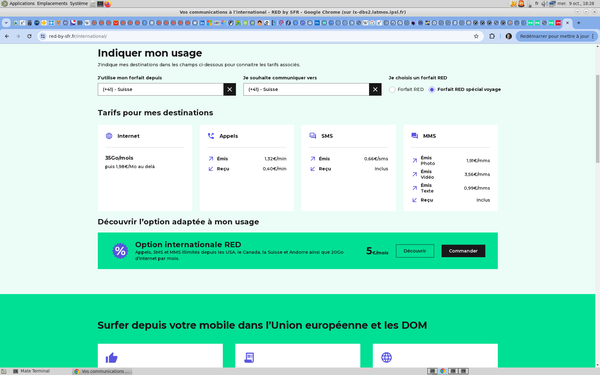The height and width of the screenshot is (375, 600).
Task: Select the Forfait RED radio button
Action: click(392, 90)
